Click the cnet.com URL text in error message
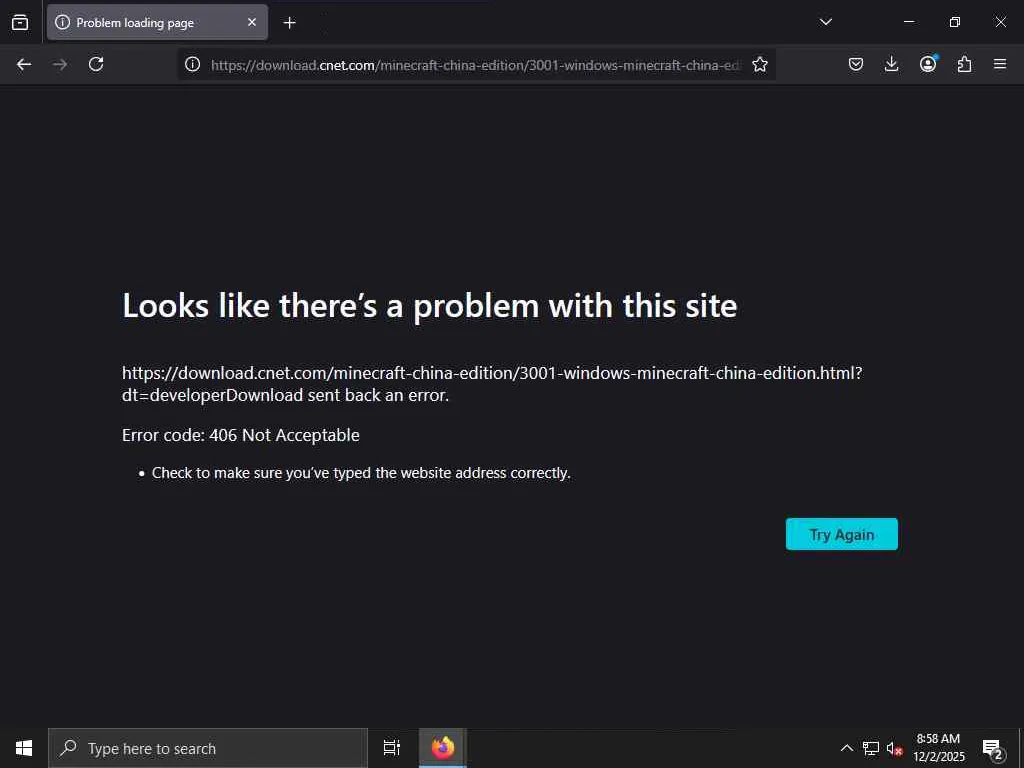1024x768 pixels. (492, 384)
